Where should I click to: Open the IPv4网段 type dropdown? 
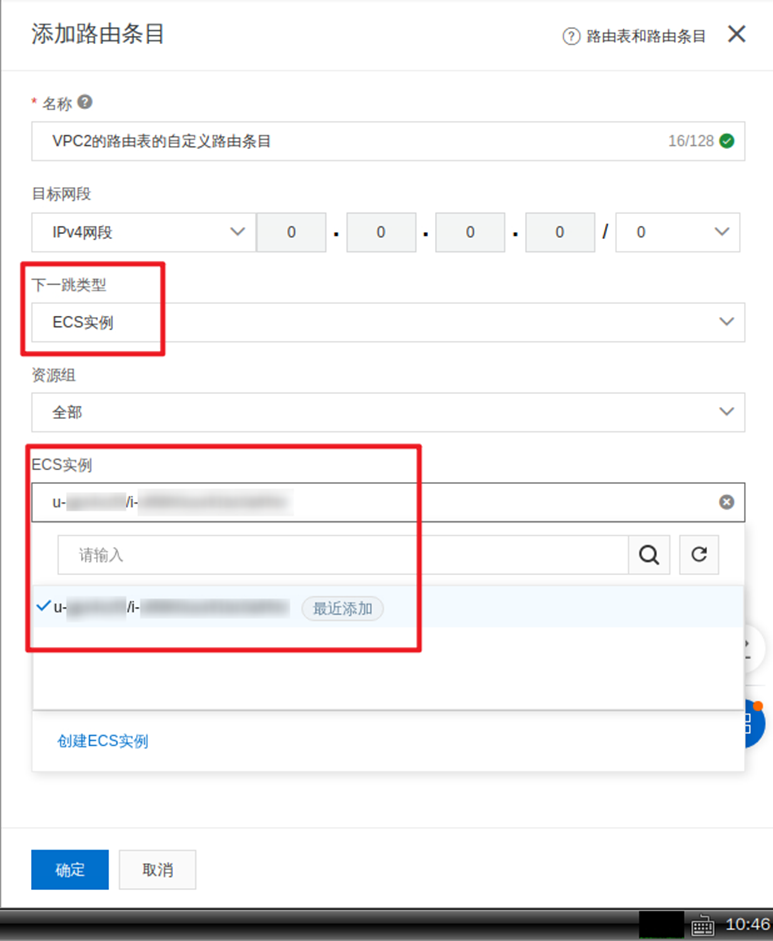143,232
